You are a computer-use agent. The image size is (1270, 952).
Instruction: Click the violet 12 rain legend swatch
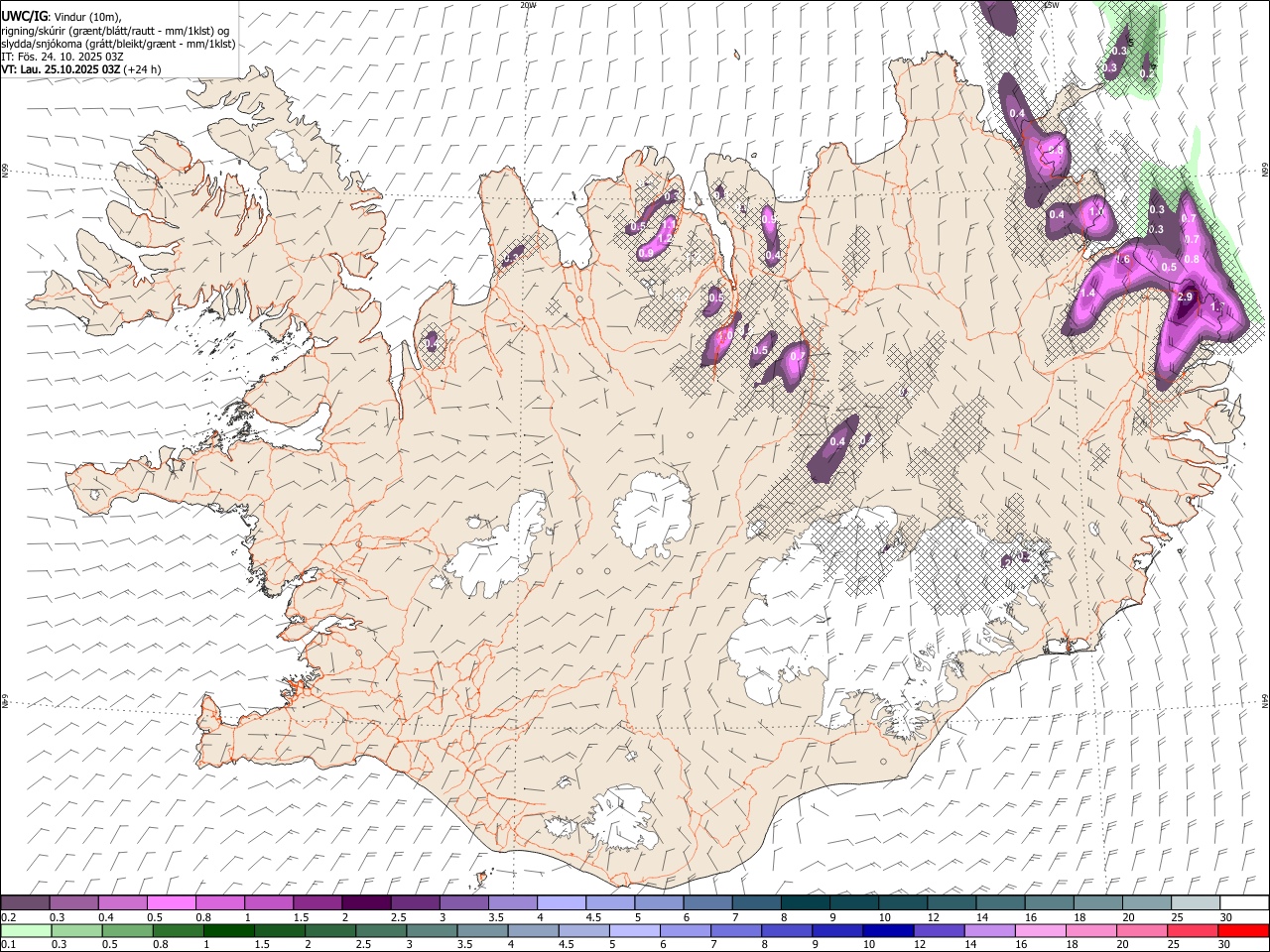pyautogui.click(x=938, y=931)
